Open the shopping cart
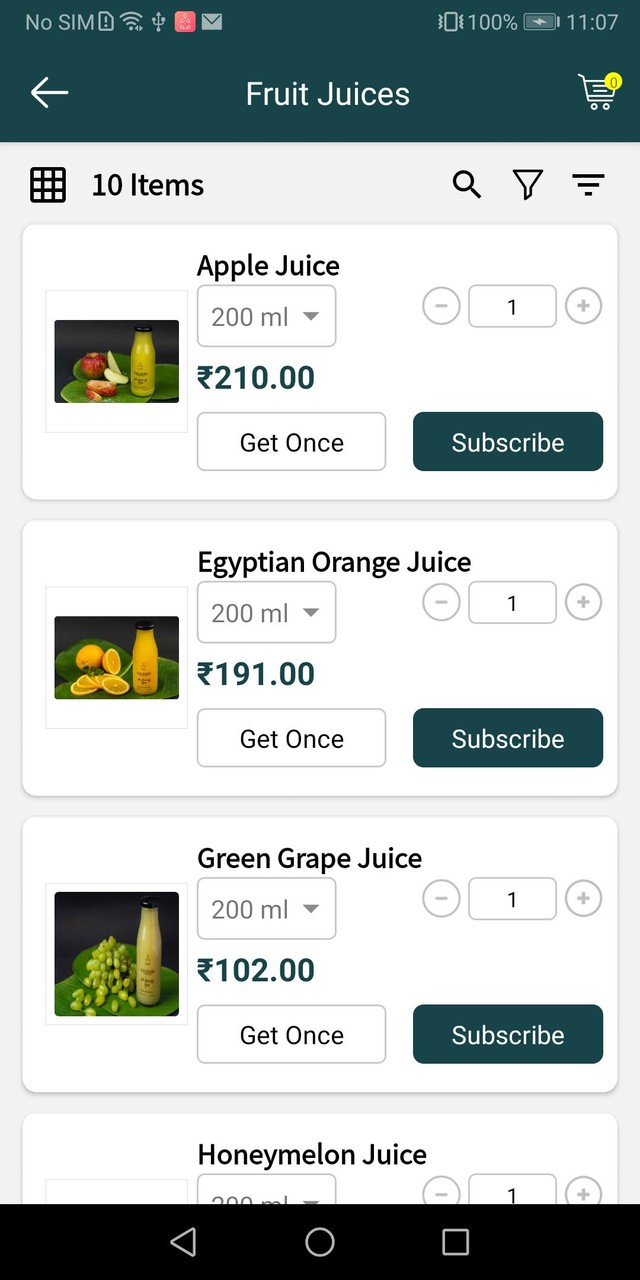The image size is (640, 1280). [597, 93]
